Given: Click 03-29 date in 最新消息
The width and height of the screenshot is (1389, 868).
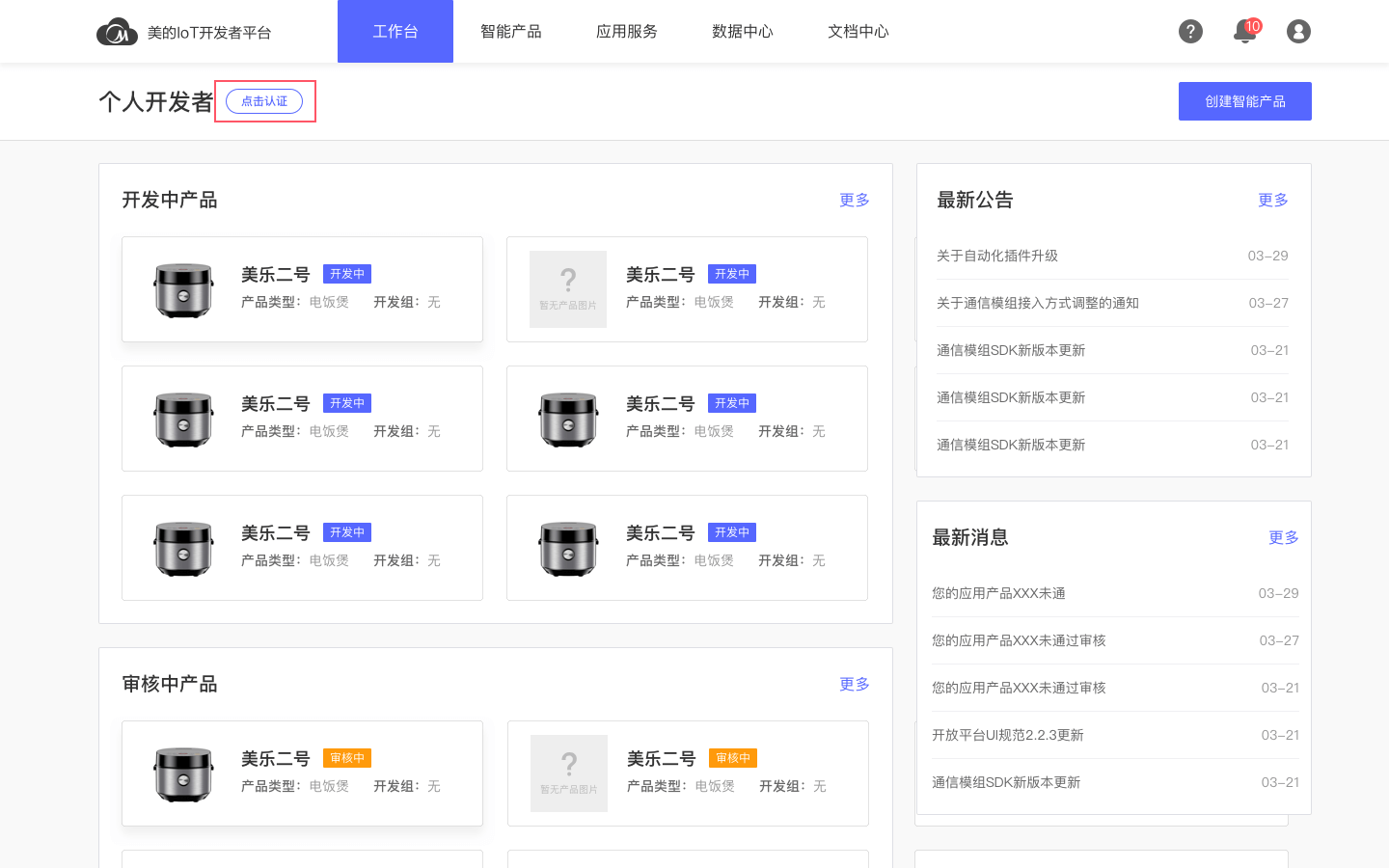Looking at the screenshot, I should tap(1279, 593).
